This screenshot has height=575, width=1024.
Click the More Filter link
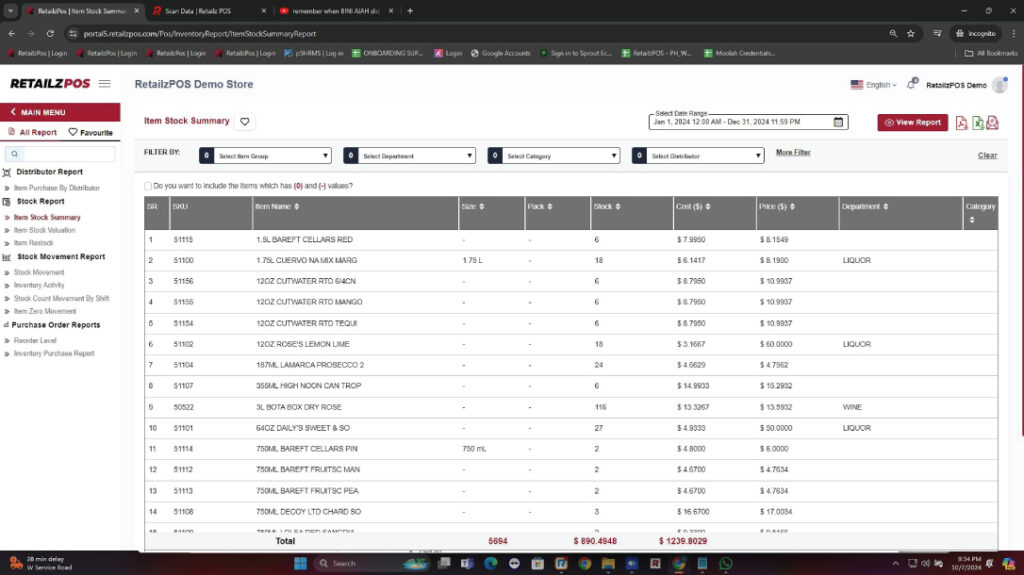tap(793, 153)
